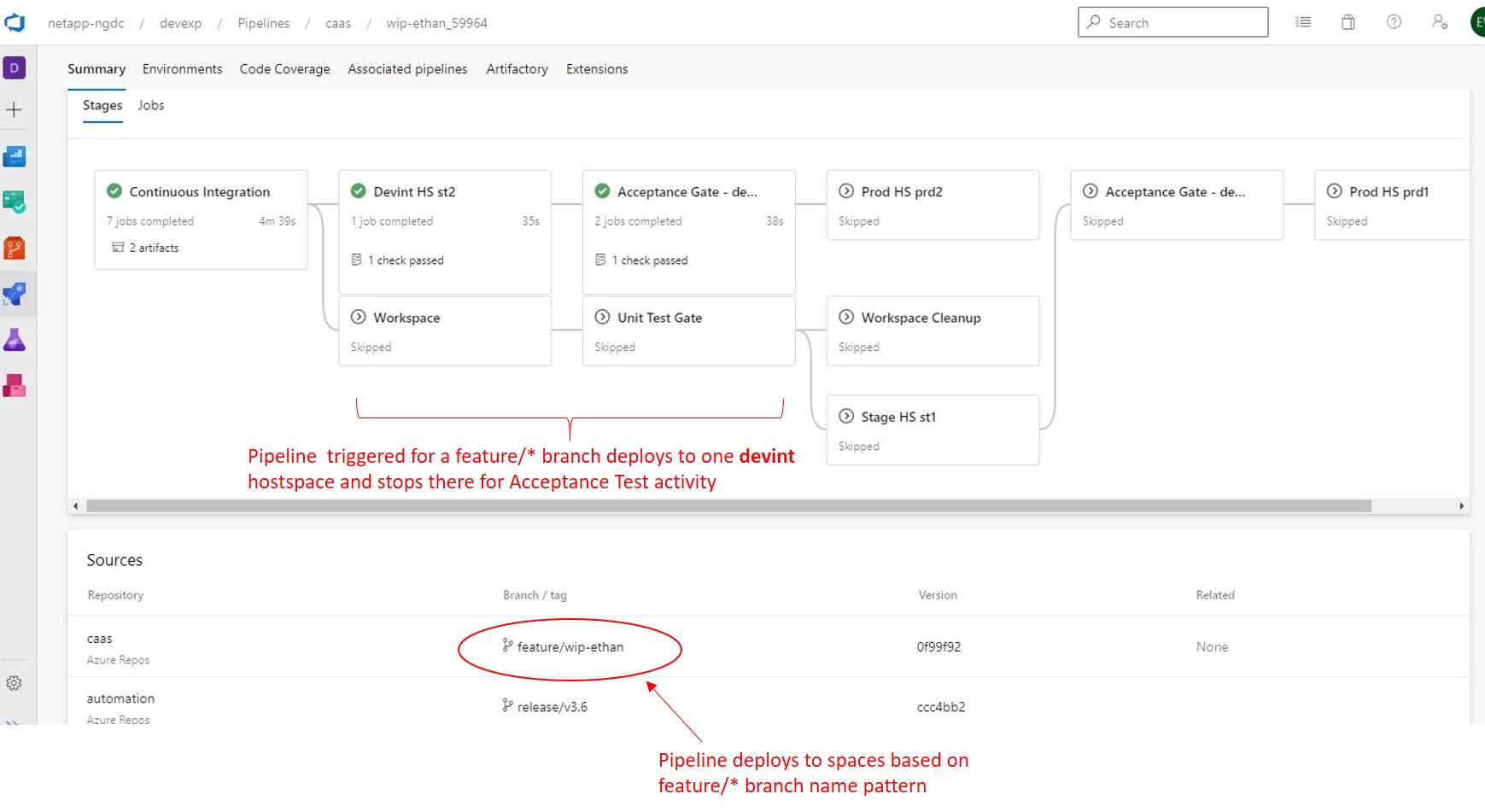
Task: Click the 2 artifacts link
Action: click(x=154, y=248)
